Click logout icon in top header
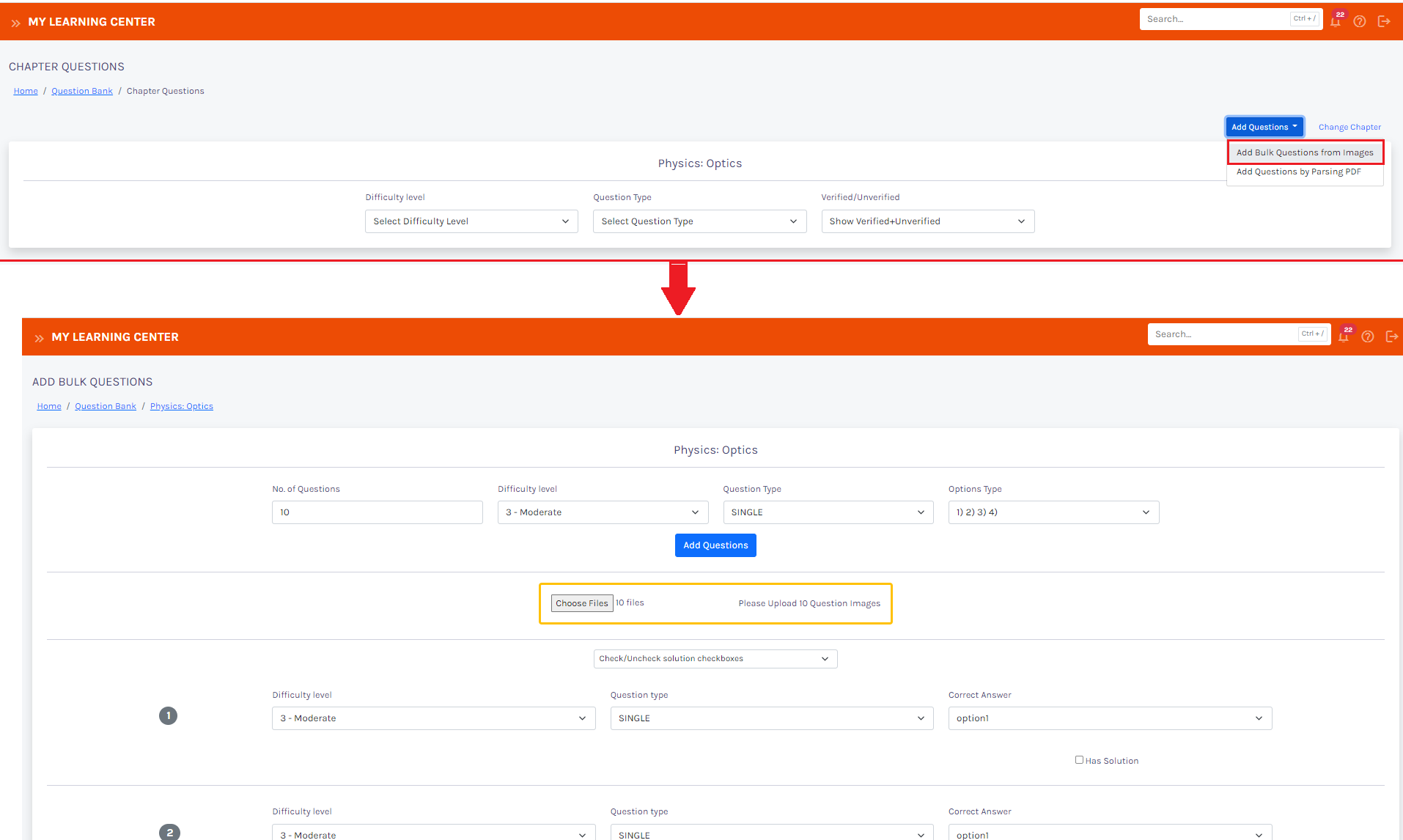This screenshot has height=840, width=1403. [1384, 21]
